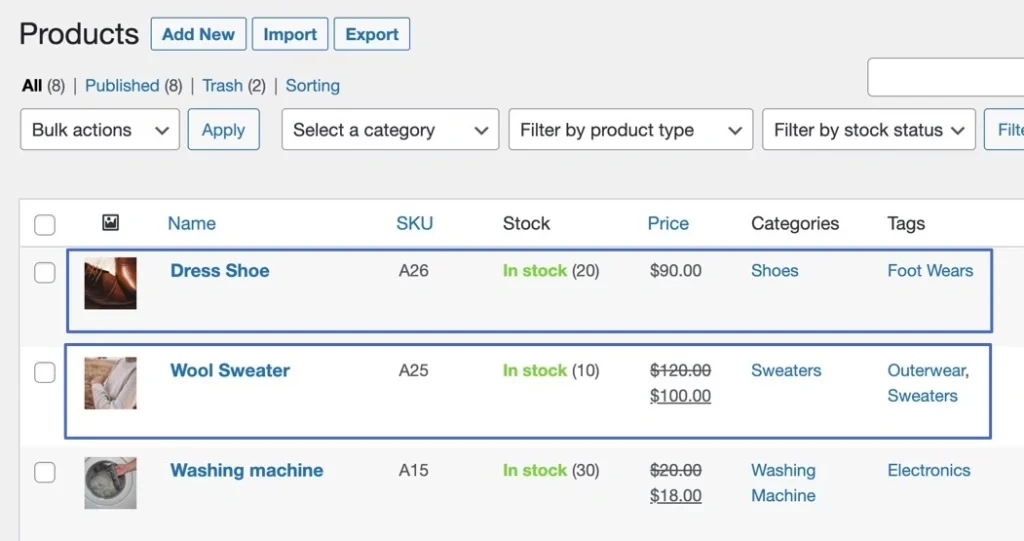Open the Trash products view
1024x541 pixels.
tap(222, 86)
